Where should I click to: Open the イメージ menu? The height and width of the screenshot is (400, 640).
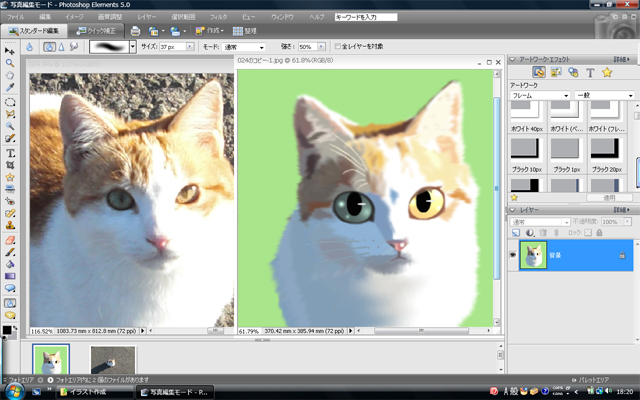74,17
